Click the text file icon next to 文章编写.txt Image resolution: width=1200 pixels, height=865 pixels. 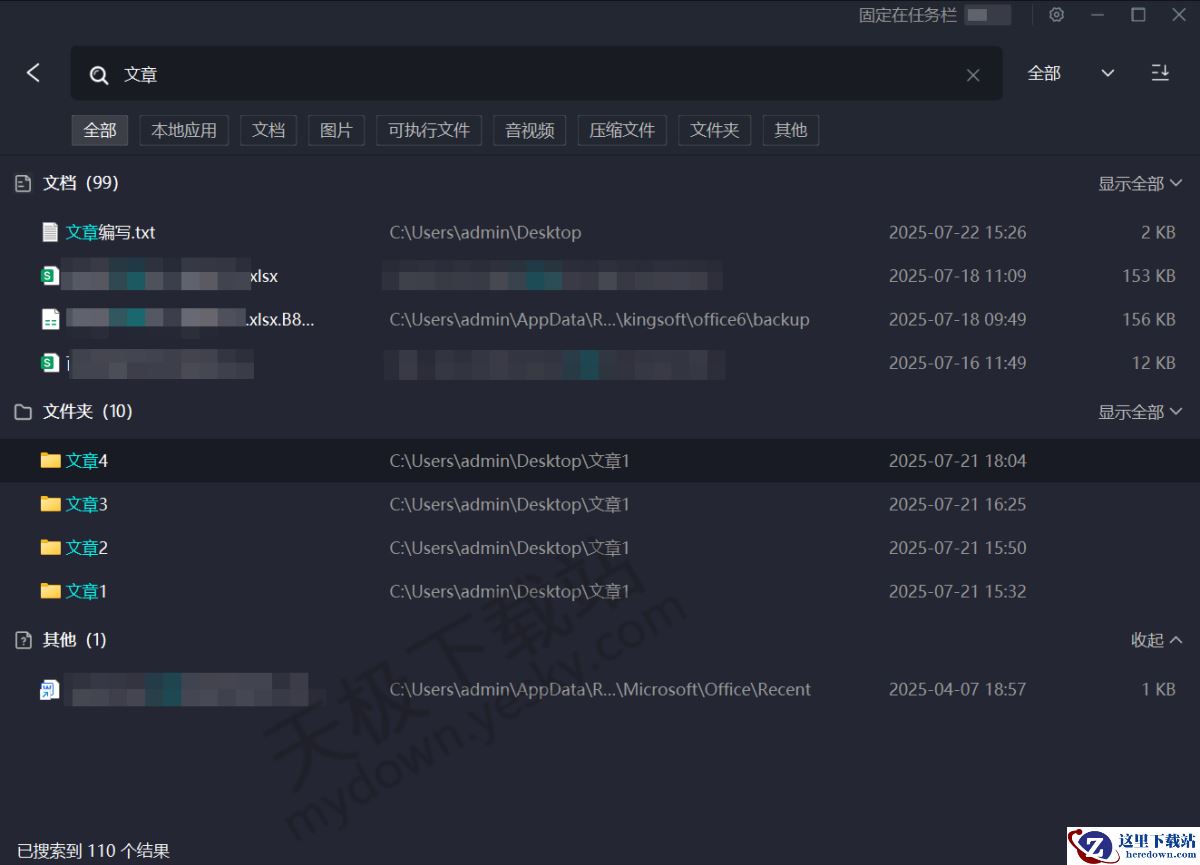[x=49, y=231]
